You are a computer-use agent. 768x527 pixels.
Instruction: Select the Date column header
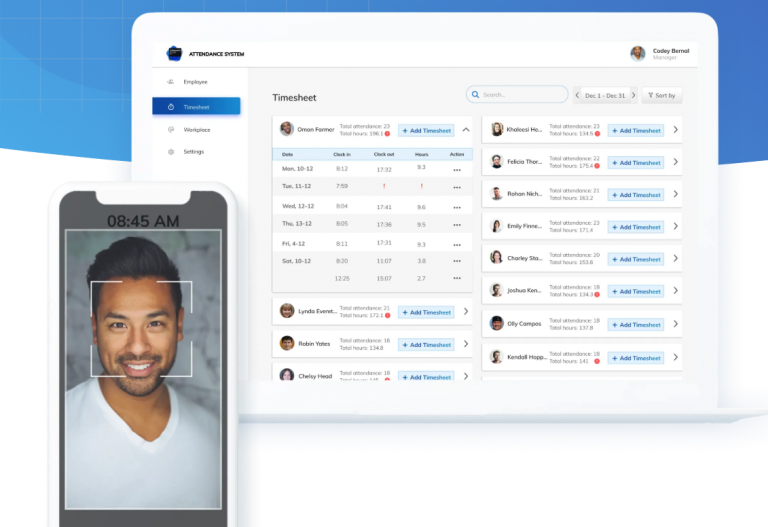[x=288, y=154]
